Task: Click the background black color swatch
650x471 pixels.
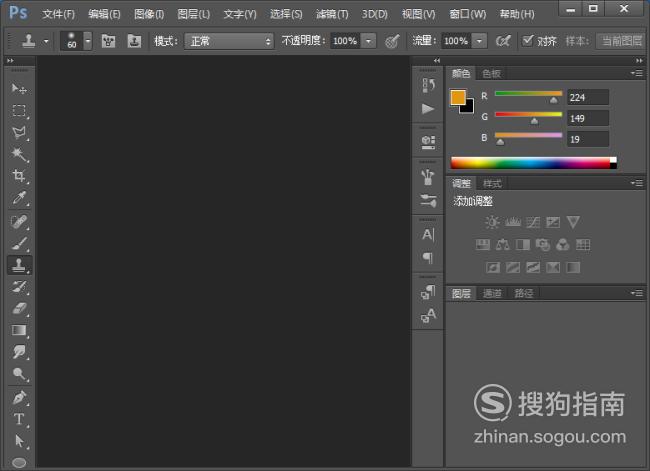Action: coord(468,107)
